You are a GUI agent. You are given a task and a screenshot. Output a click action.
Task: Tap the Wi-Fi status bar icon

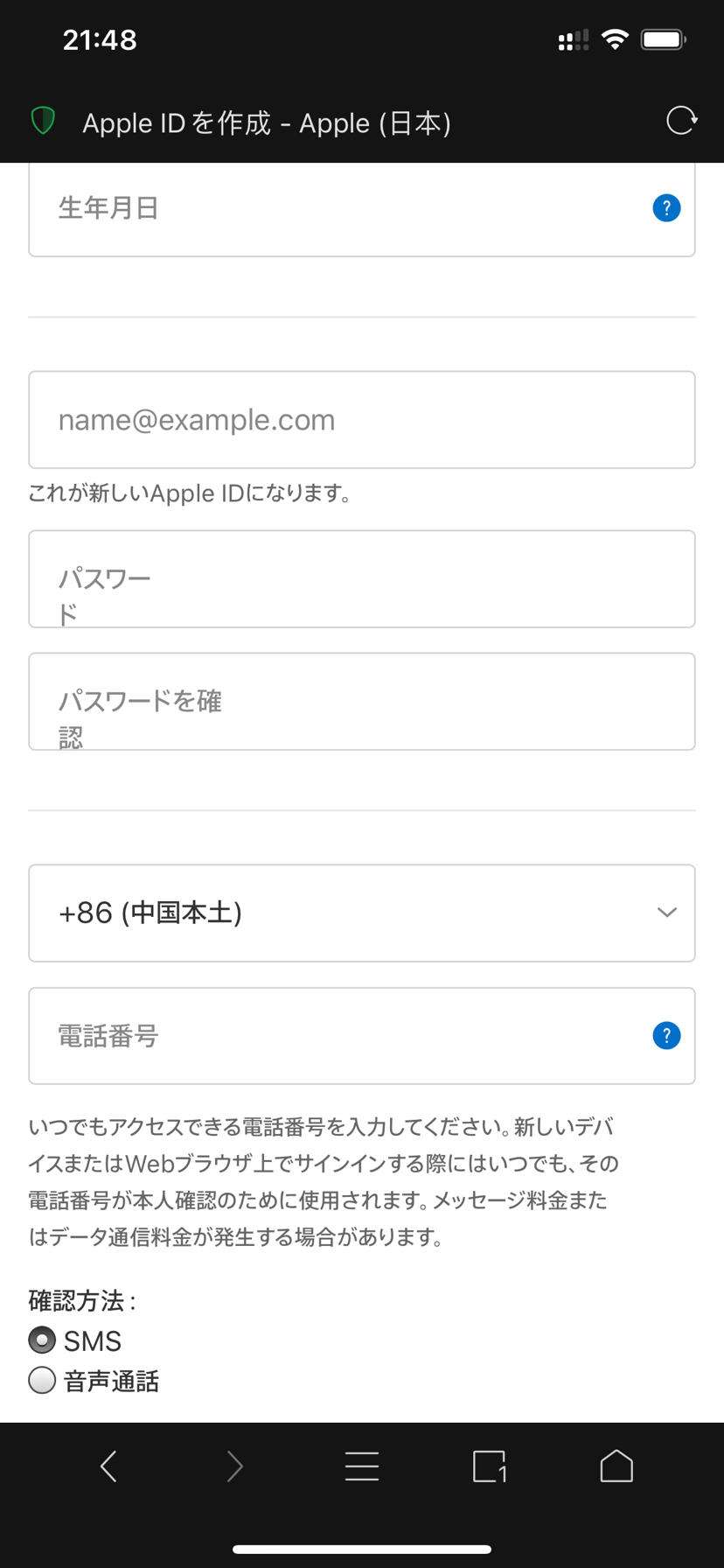point(616,39)
